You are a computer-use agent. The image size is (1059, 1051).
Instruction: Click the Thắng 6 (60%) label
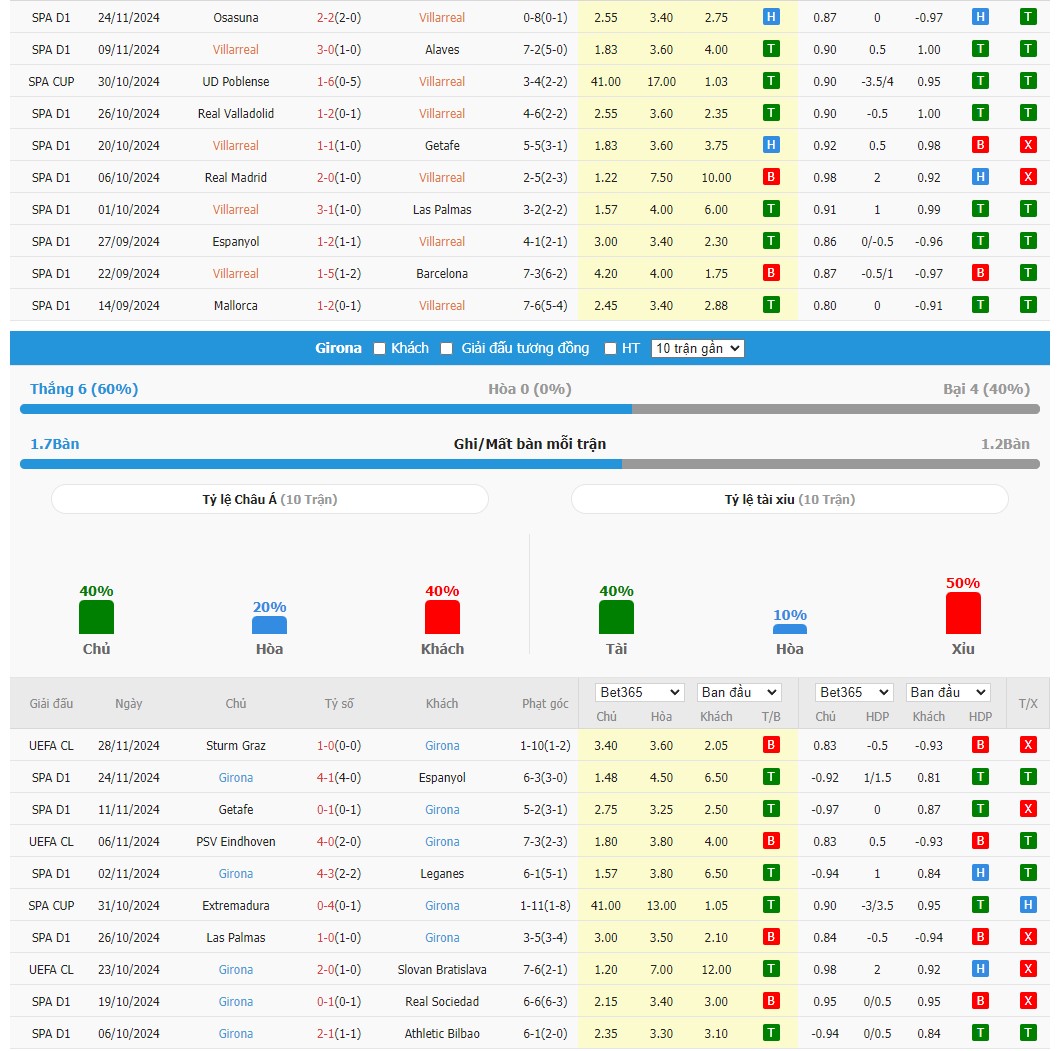(x=84, y=389)
